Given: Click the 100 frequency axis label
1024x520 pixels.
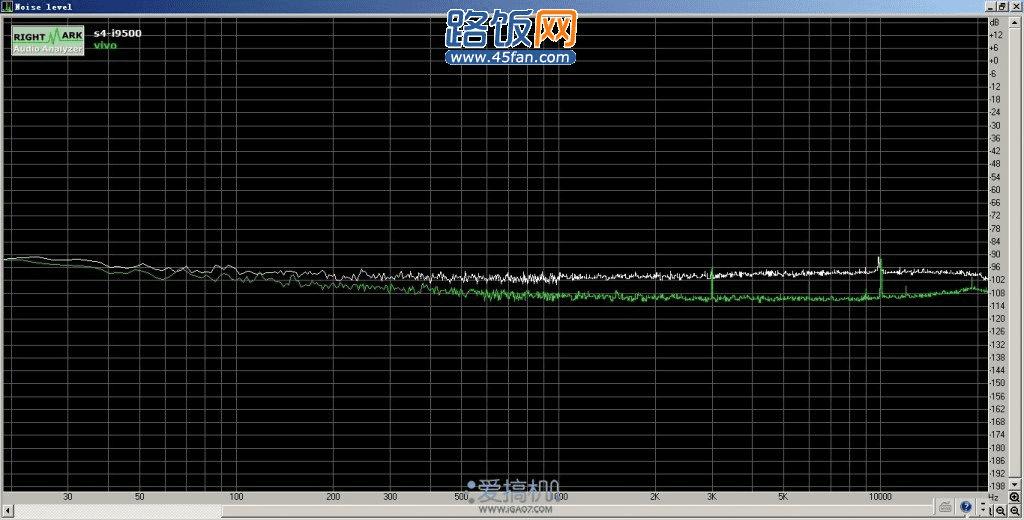Looking at the screenshot, I should pos(236,496).
